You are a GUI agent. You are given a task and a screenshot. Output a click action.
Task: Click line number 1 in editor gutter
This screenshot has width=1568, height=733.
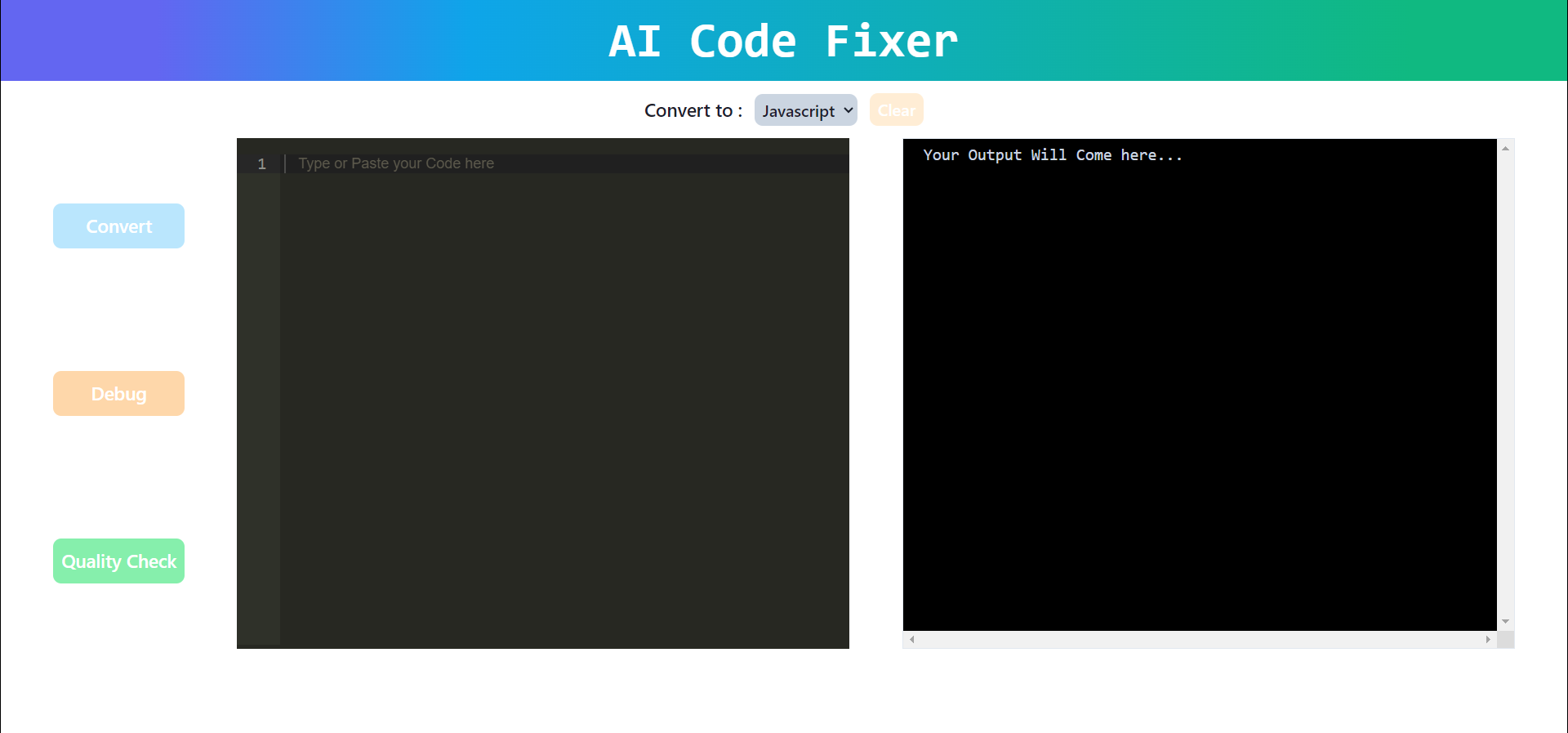pyautogui.click(x=261, y=163)
